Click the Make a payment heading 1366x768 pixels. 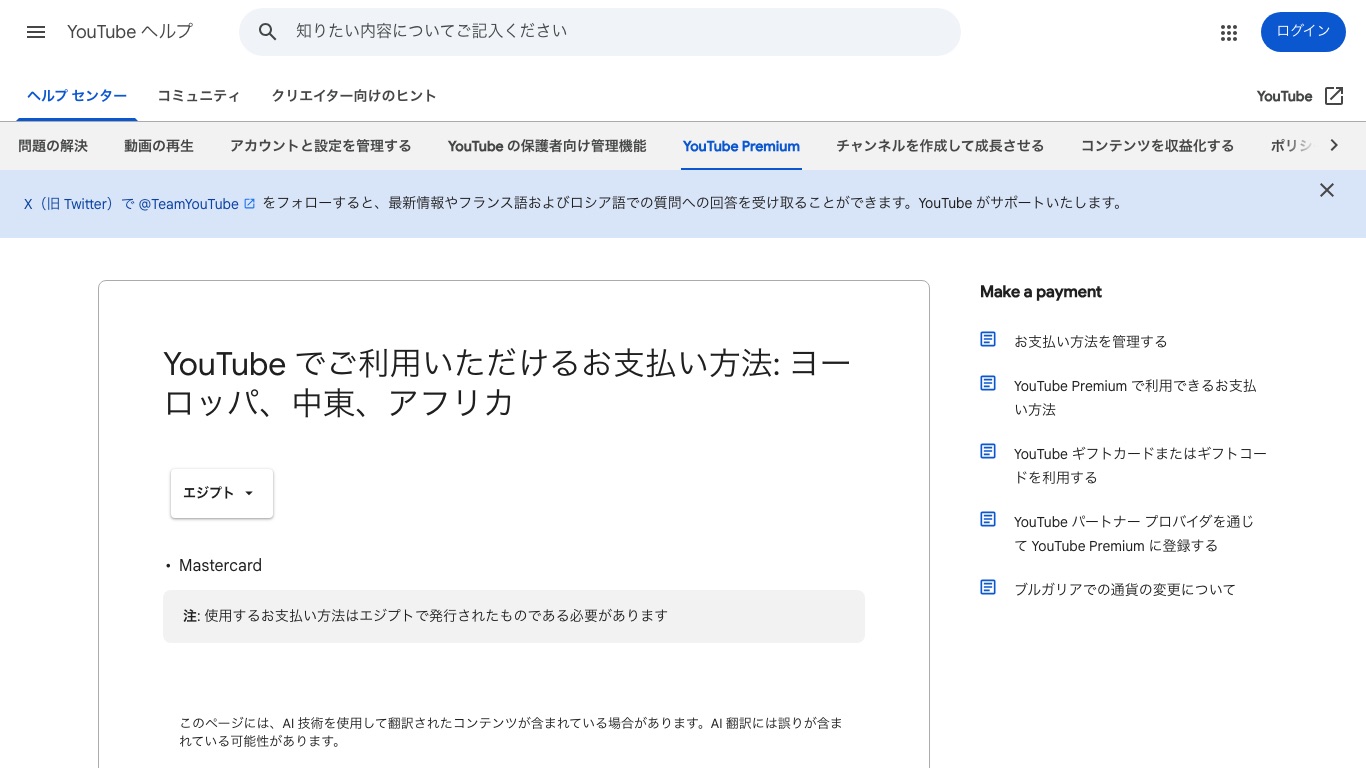[x=1041, y=292]
